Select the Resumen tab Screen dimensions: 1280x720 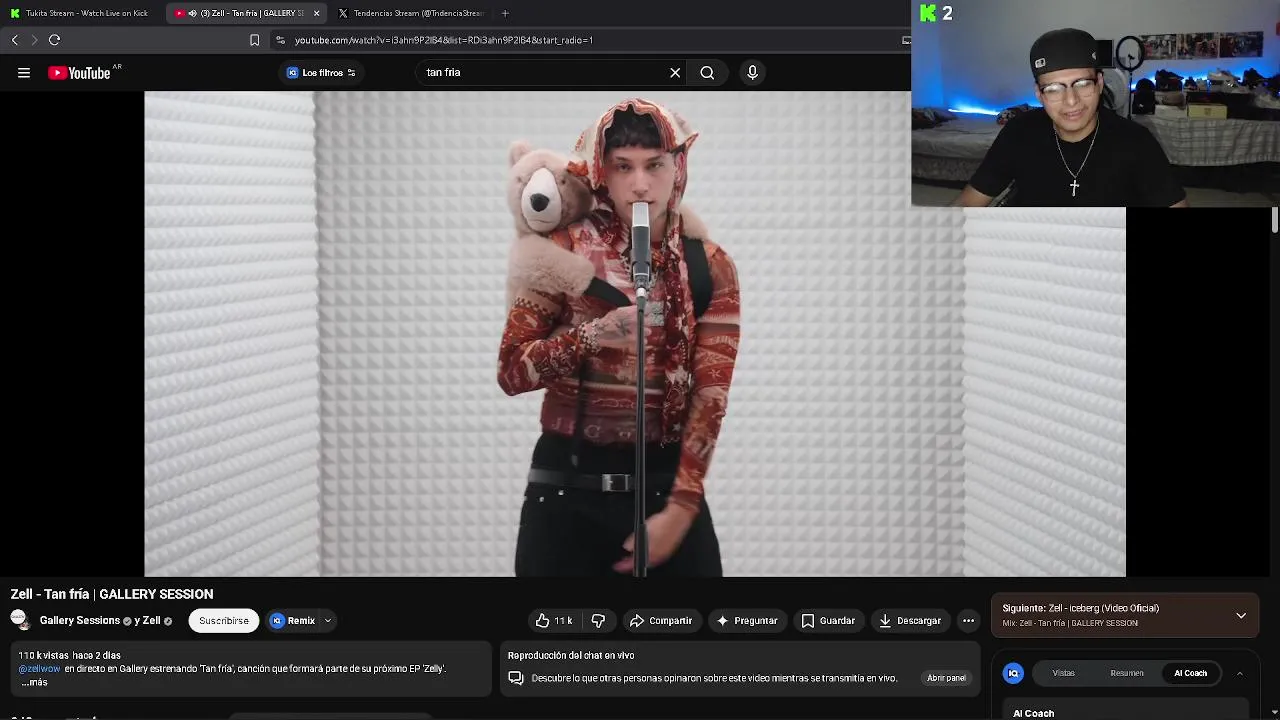coord(1127,673)
